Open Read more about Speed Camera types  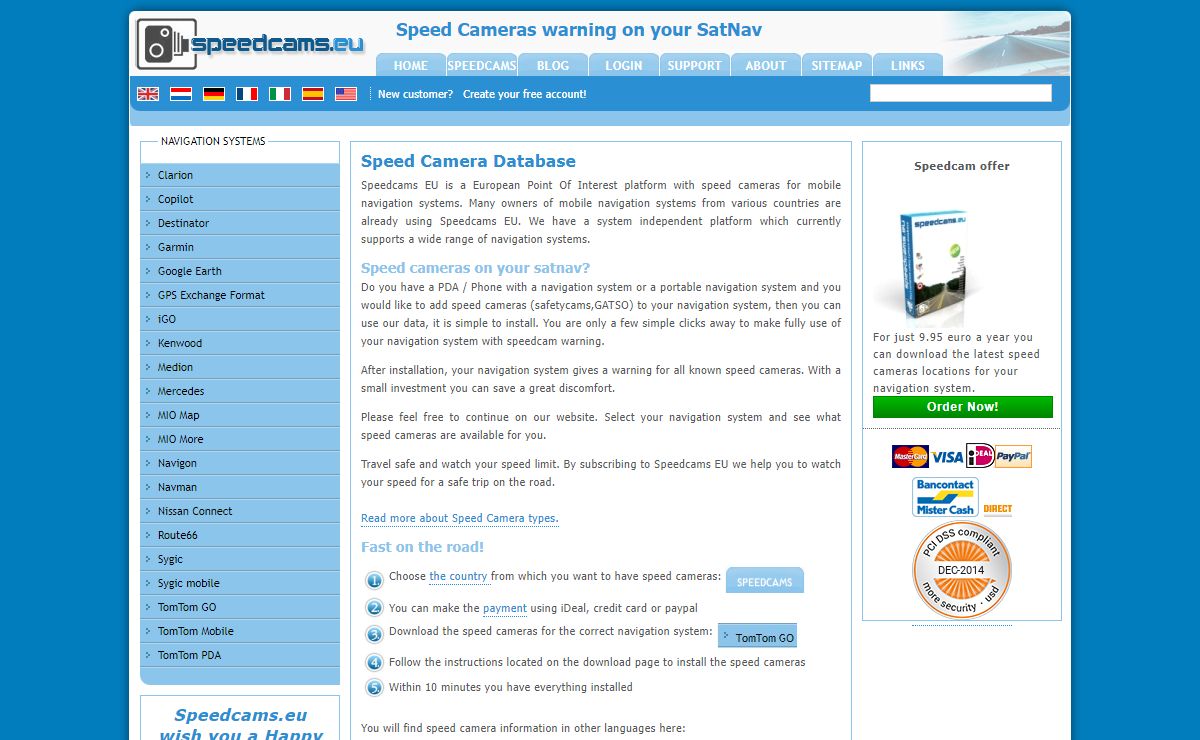point(459,518)
